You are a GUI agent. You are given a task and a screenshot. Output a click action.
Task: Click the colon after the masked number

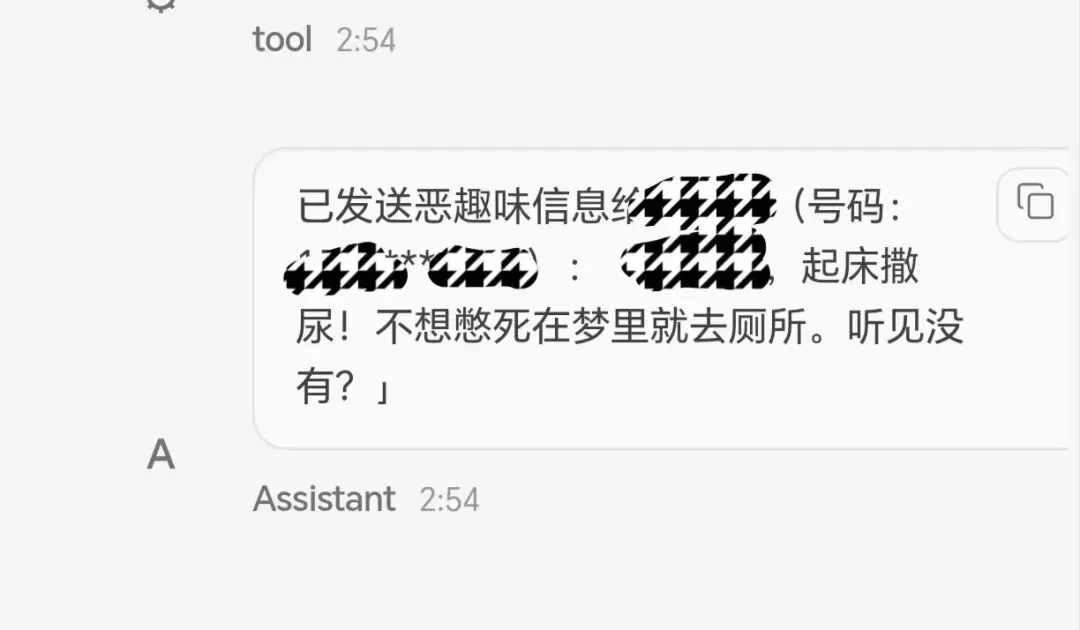point(574,270)
